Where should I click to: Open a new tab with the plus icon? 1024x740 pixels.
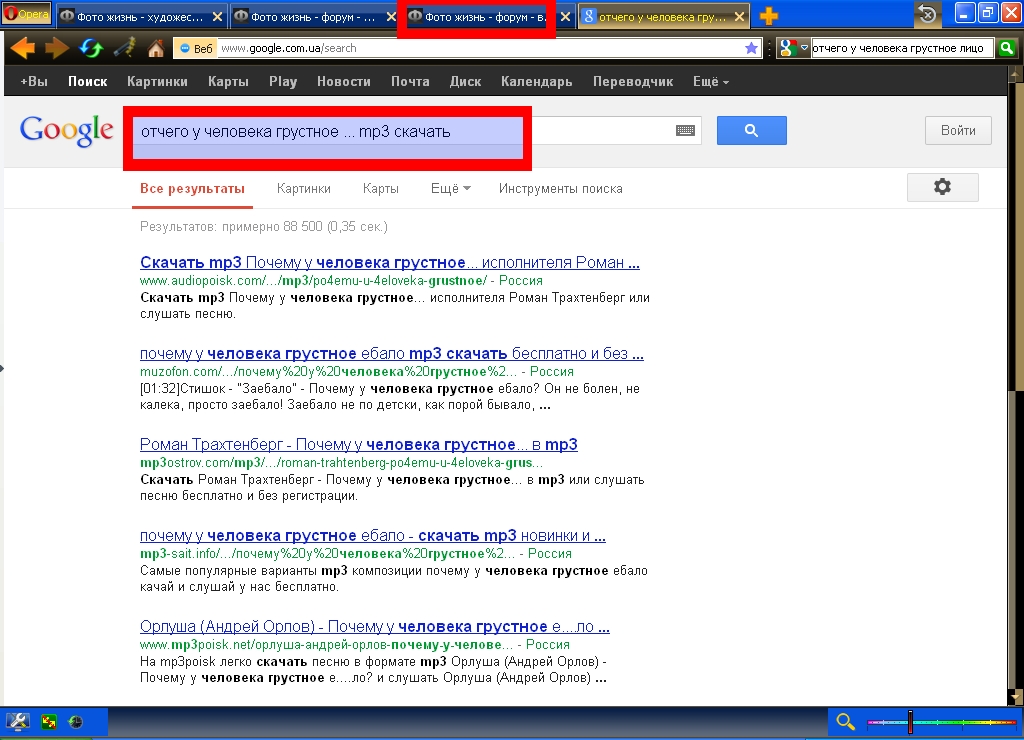[x=769, y=16]
